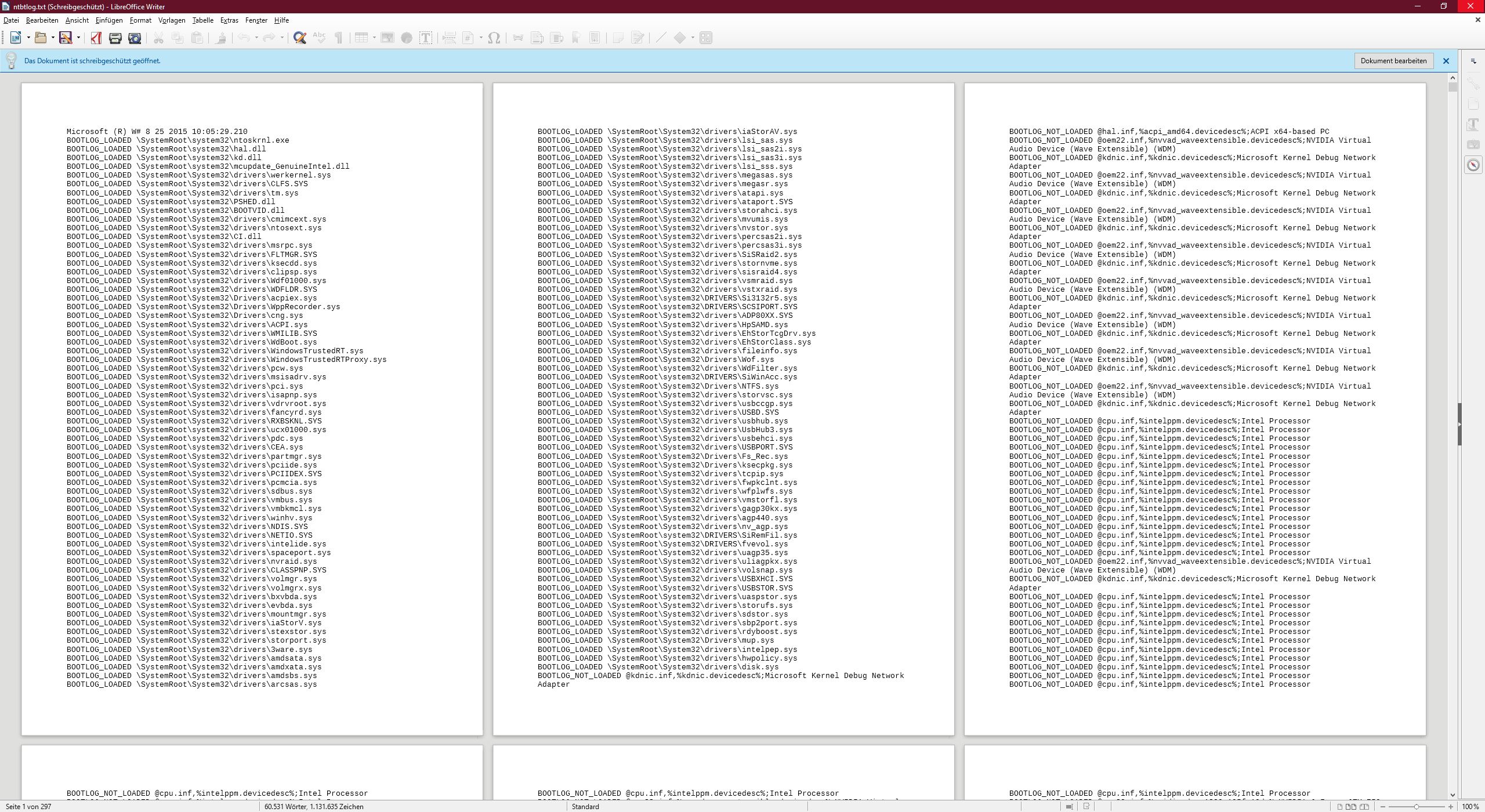This screenshot has height=812, width=1485.
Task: Switch to multiple-page view in status bar
Action: coord(1351,806)
